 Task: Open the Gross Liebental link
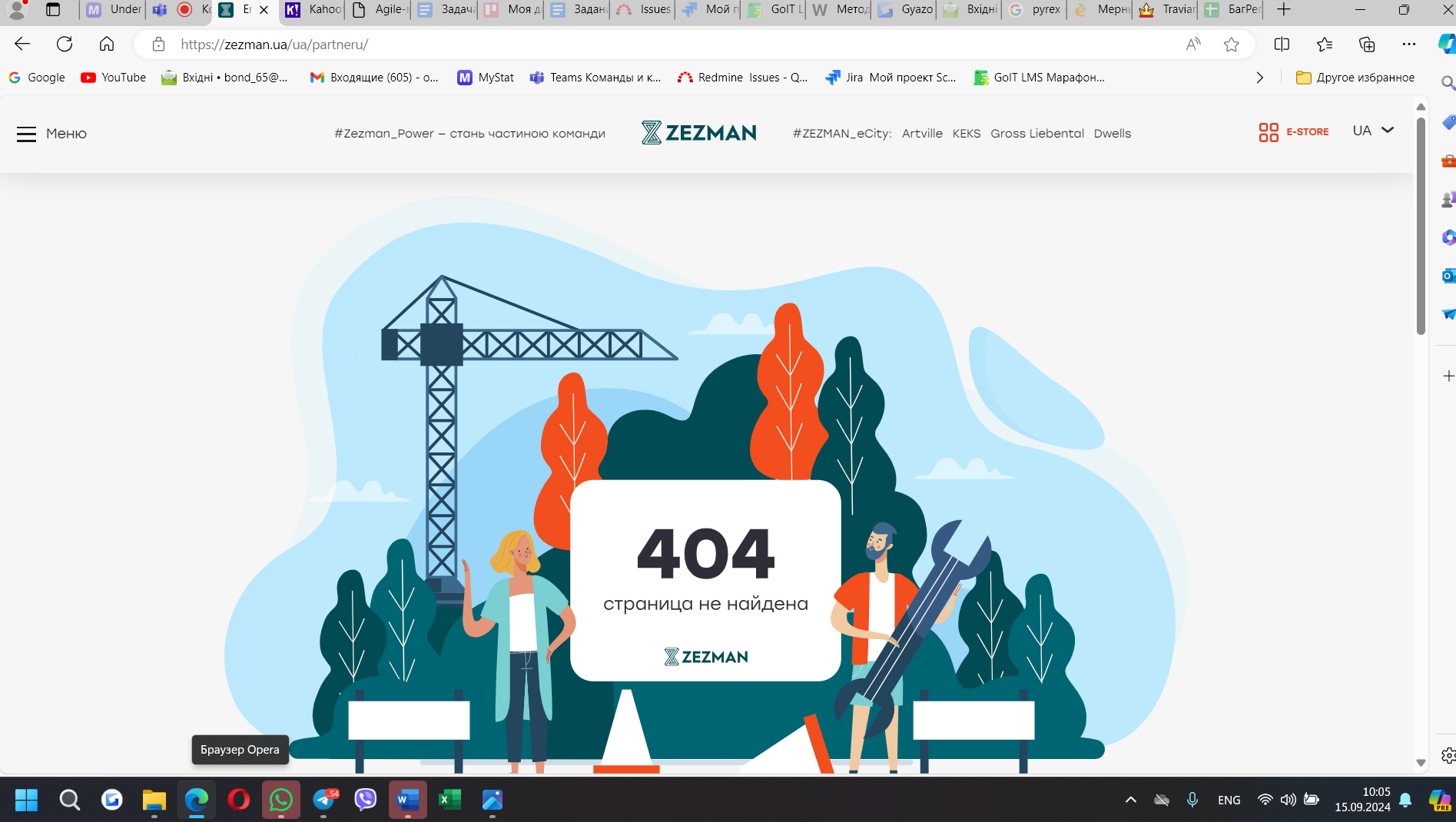click(x=1036, y=134)
